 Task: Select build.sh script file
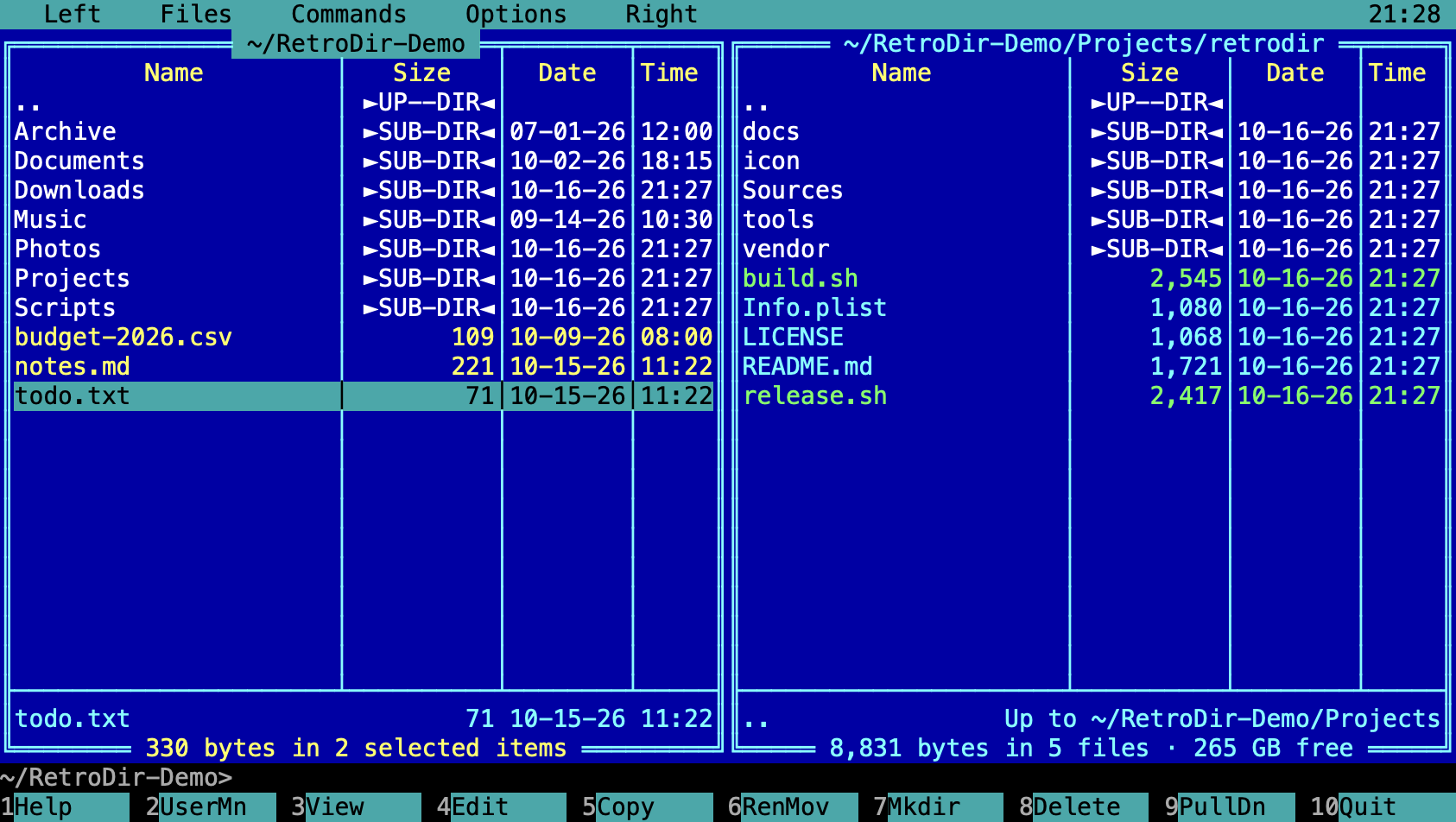[x=1092, y=278]
